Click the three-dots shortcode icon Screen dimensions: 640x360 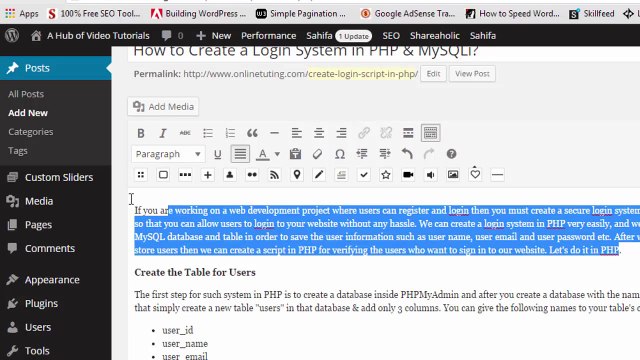point(185,175)
